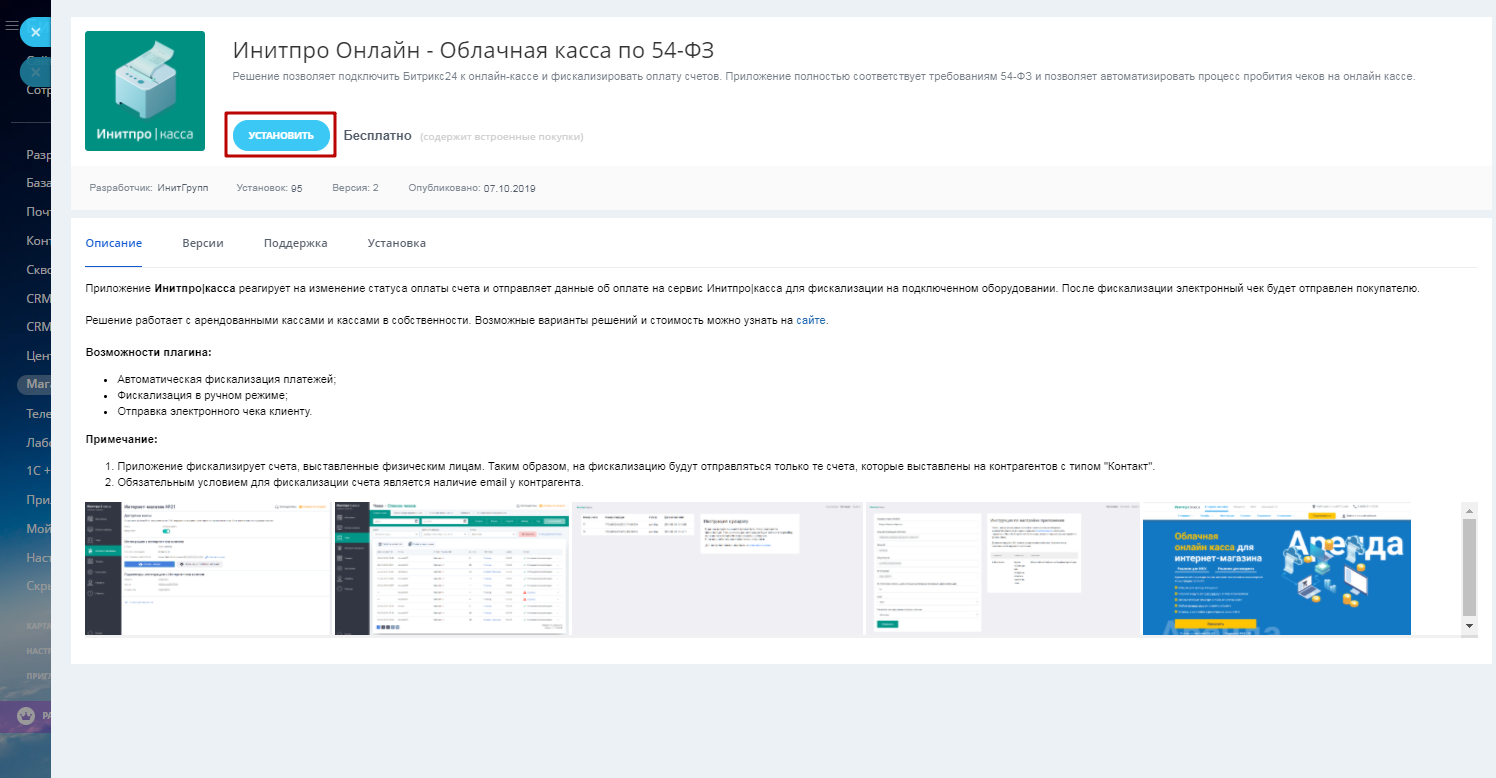Click paragraph 'Решение работает с арендованными кассами'
Image resolution: width=1496 pixels, height=778 pixels.
pos(457,320)
